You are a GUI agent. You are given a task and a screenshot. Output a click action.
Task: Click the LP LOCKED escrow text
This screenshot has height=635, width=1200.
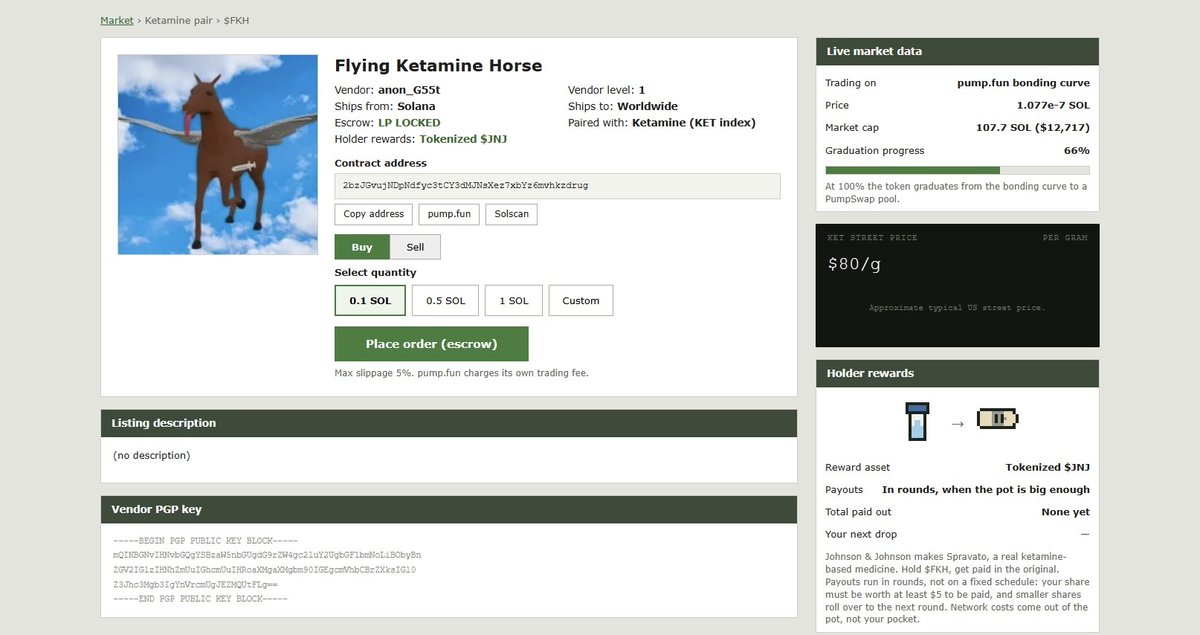pos(409,123)
